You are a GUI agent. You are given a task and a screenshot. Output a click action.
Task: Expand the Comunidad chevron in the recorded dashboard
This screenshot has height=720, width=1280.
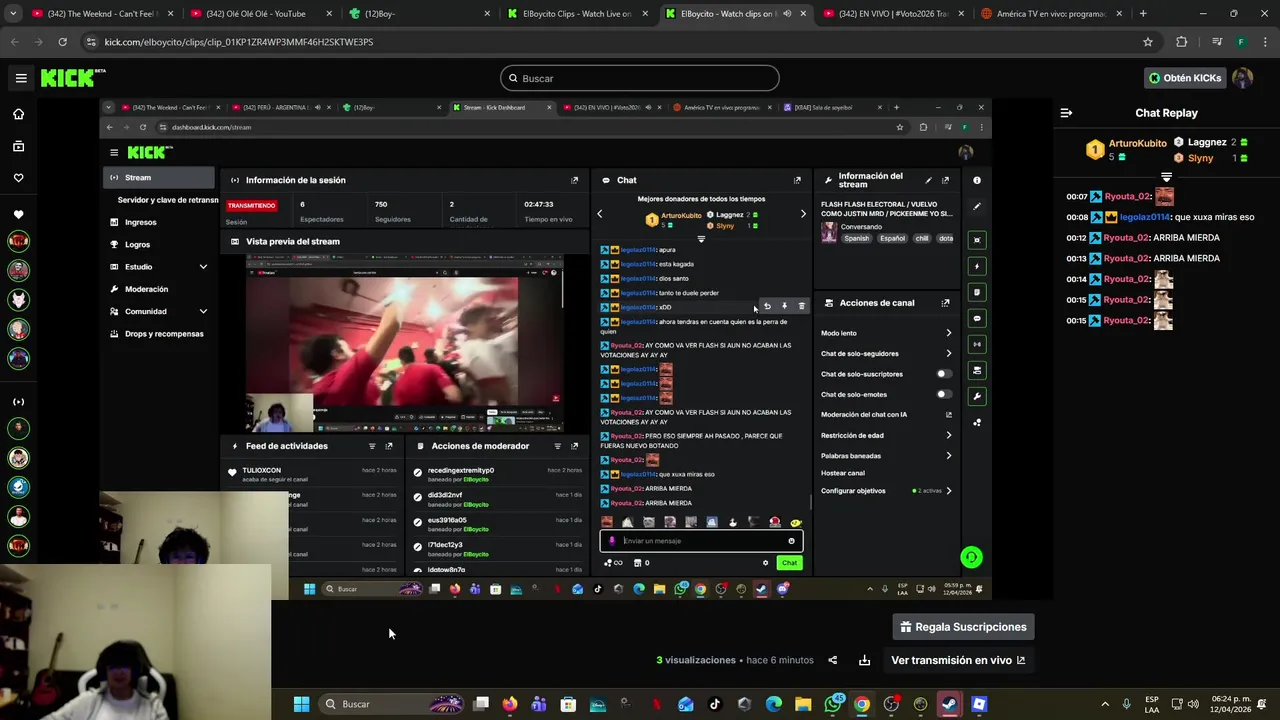(203, 311)
